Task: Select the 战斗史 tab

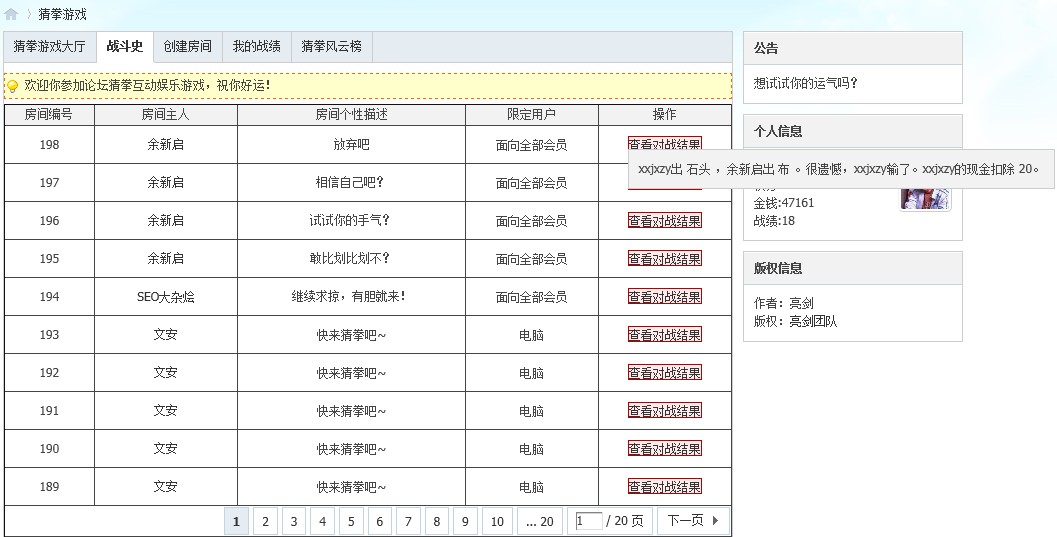Action: (125, 47)
